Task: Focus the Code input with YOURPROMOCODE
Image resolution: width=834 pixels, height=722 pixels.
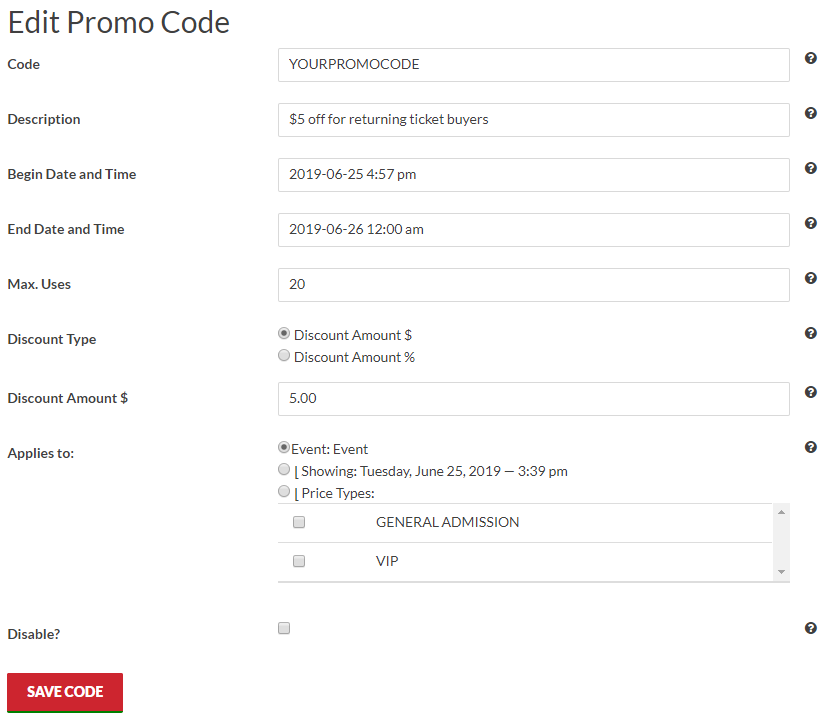Action: (x=533, y=65)
